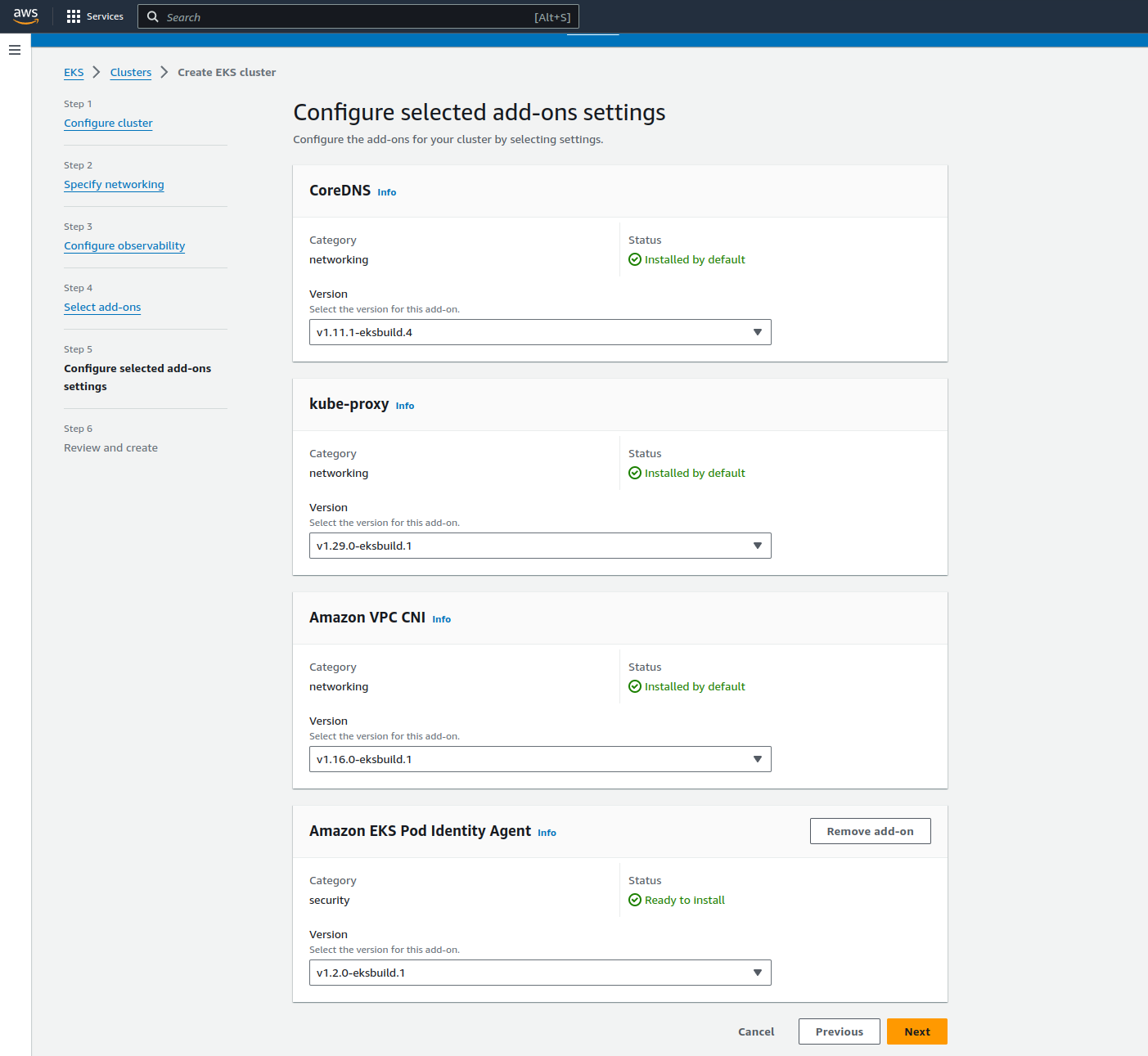Click the CoreDNS heading text
1148x1056 pixels.
(x=340, y=191)
